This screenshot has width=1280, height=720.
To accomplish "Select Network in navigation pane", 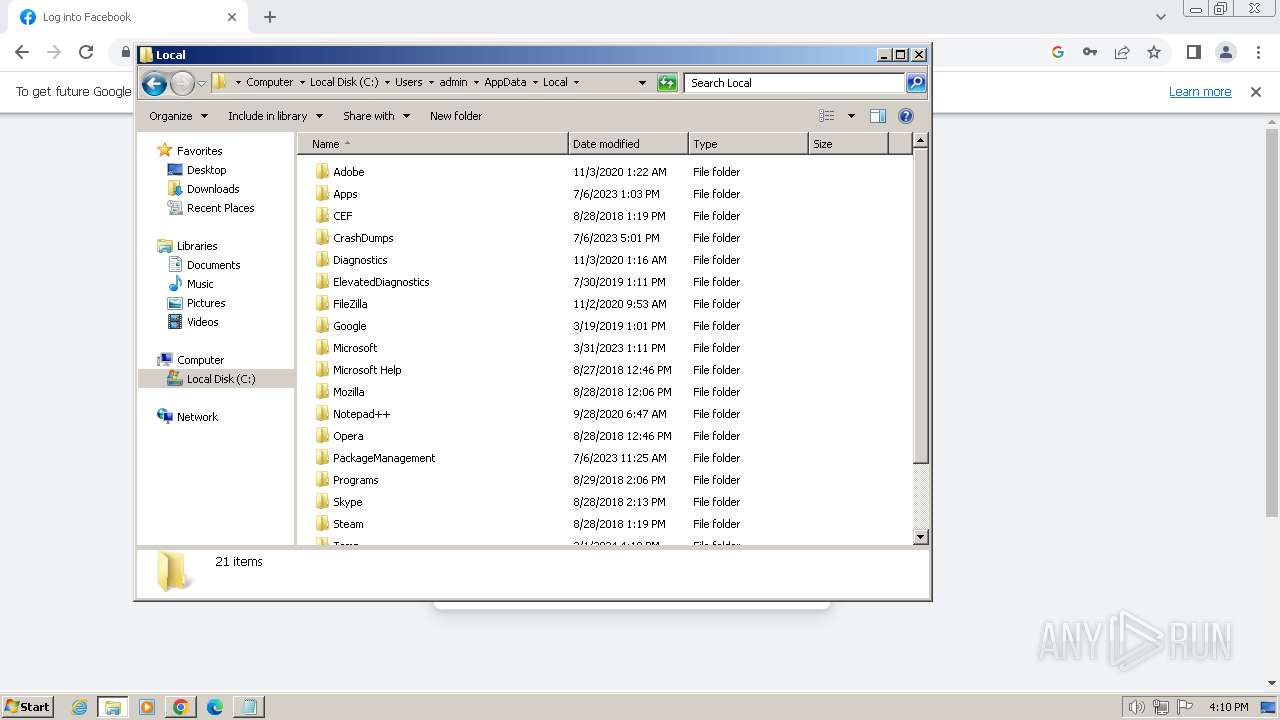I will (x=197, y=417).
